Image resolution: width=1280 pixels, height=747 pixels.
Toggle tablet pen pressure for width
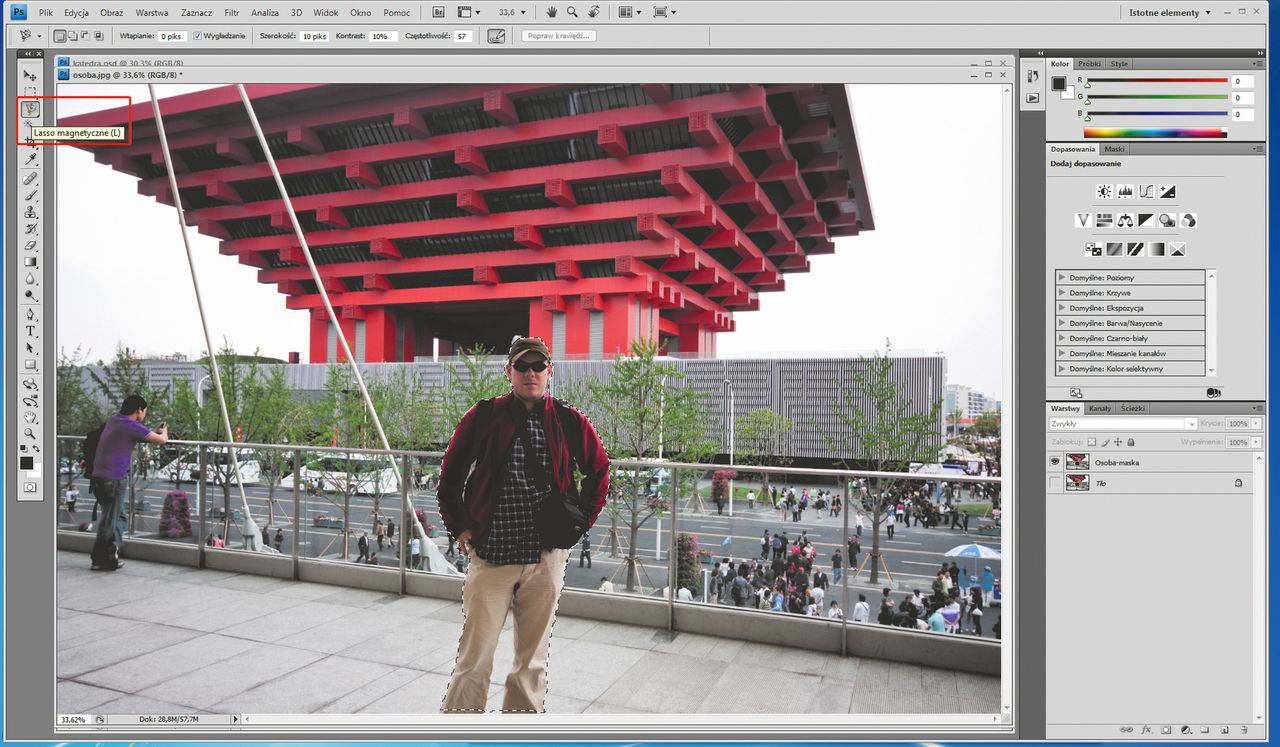pyautogui.click(x=496, y=36)
